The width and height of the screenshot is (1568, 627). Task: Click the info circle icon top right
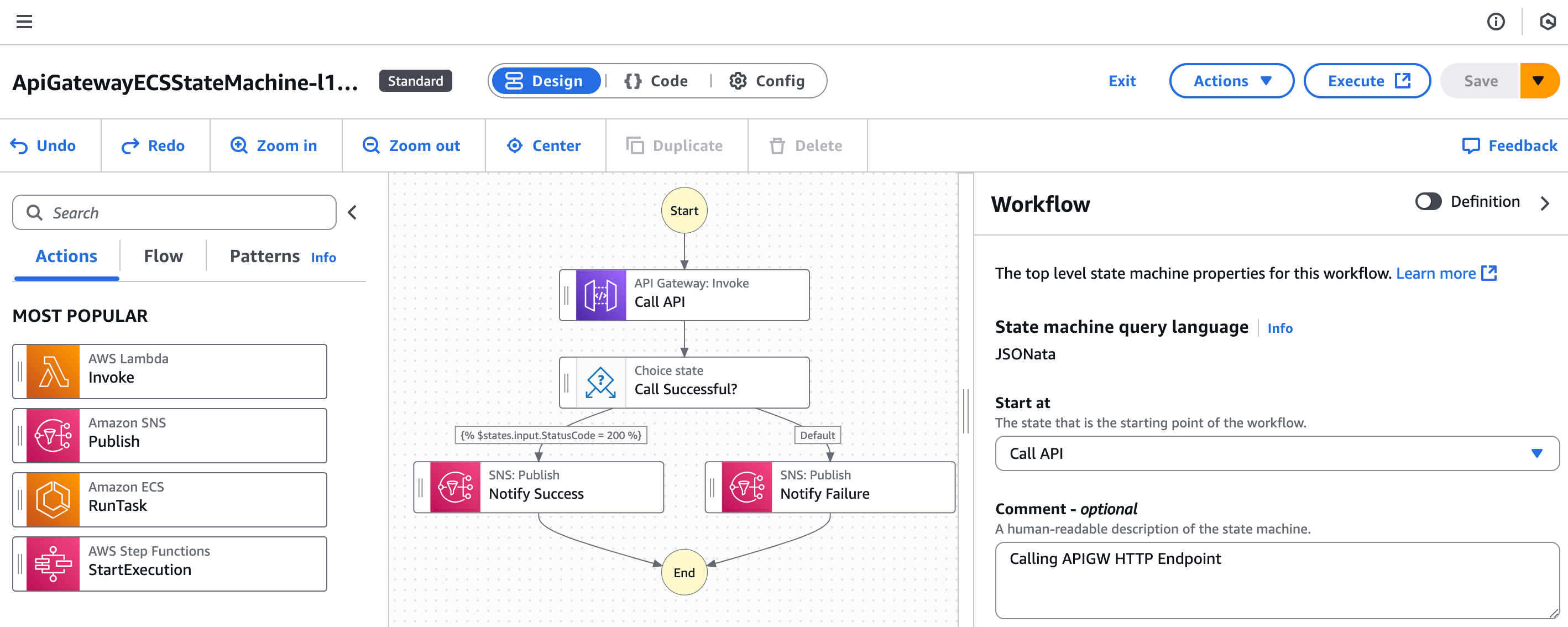click(1496, 22)
